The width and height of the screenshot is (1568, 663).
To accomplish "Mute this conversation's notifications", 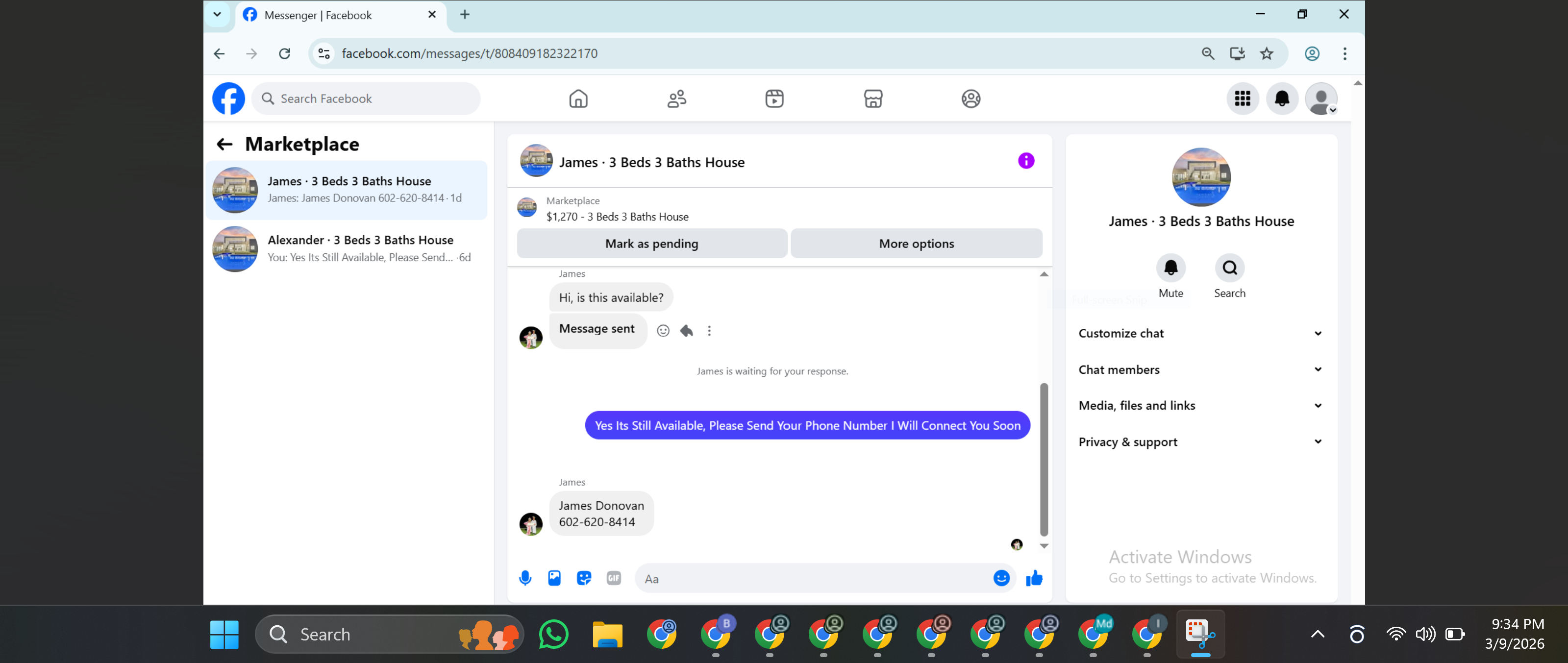I will click(x=1170, y=268).
